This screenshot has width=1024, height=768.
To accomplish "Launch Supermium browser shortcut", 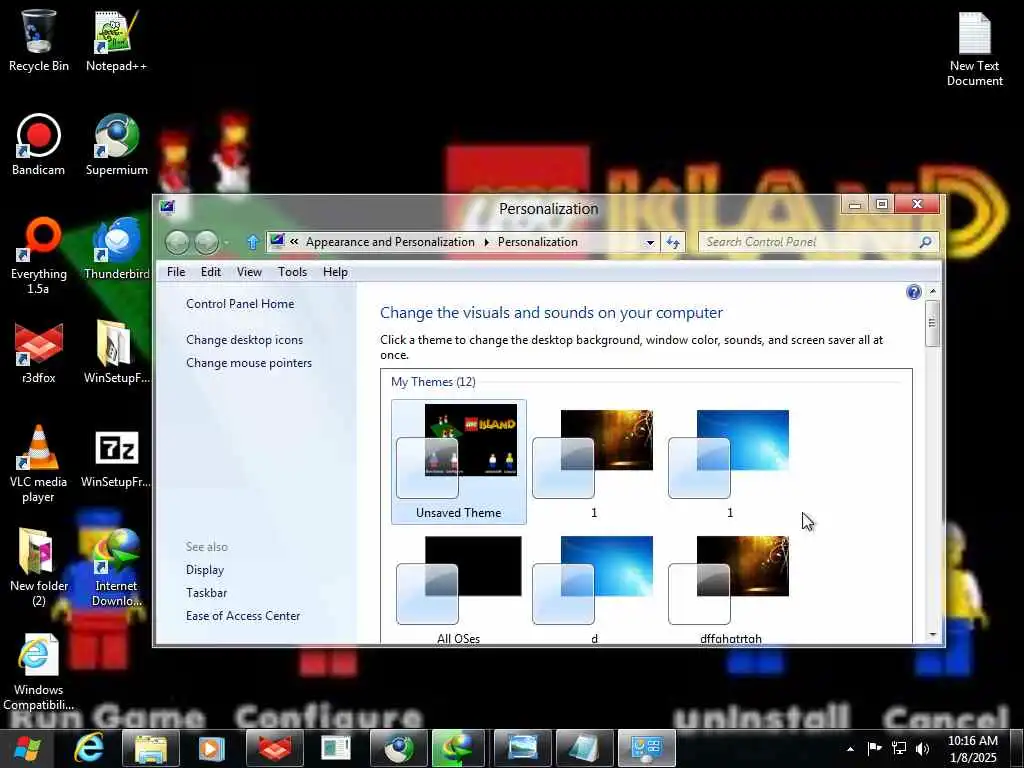I will (116, 145).
